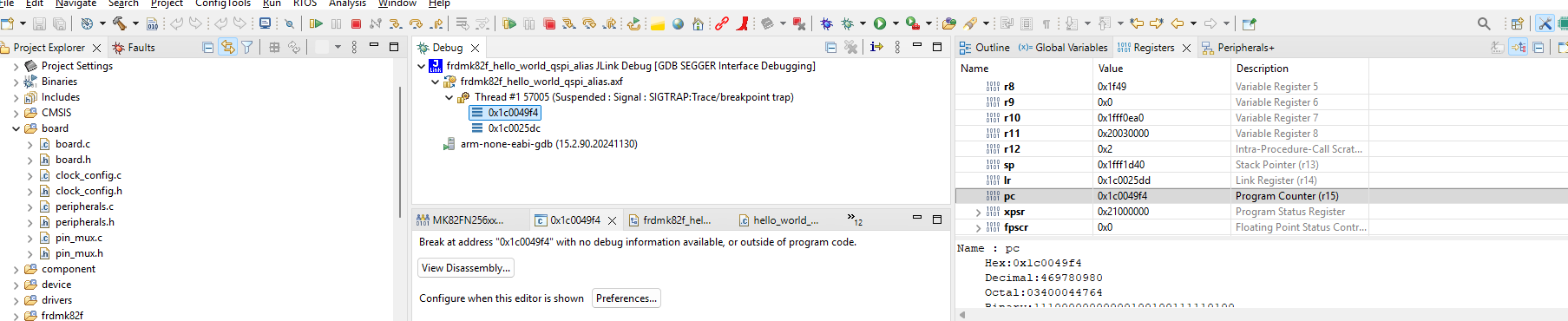The image size is (1568, 321).
Task: Click the yellow note toolbar icon
Action: tap(658, 23)
